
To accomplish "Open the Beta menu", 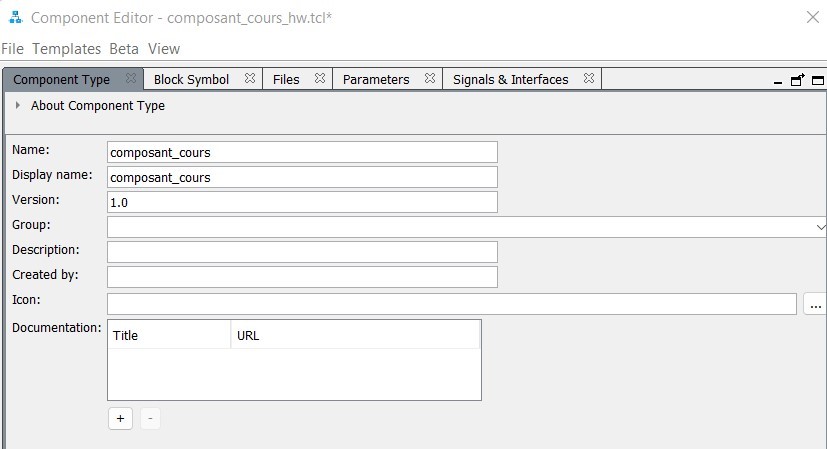I will pyautogui.click(x=124, y=48).
